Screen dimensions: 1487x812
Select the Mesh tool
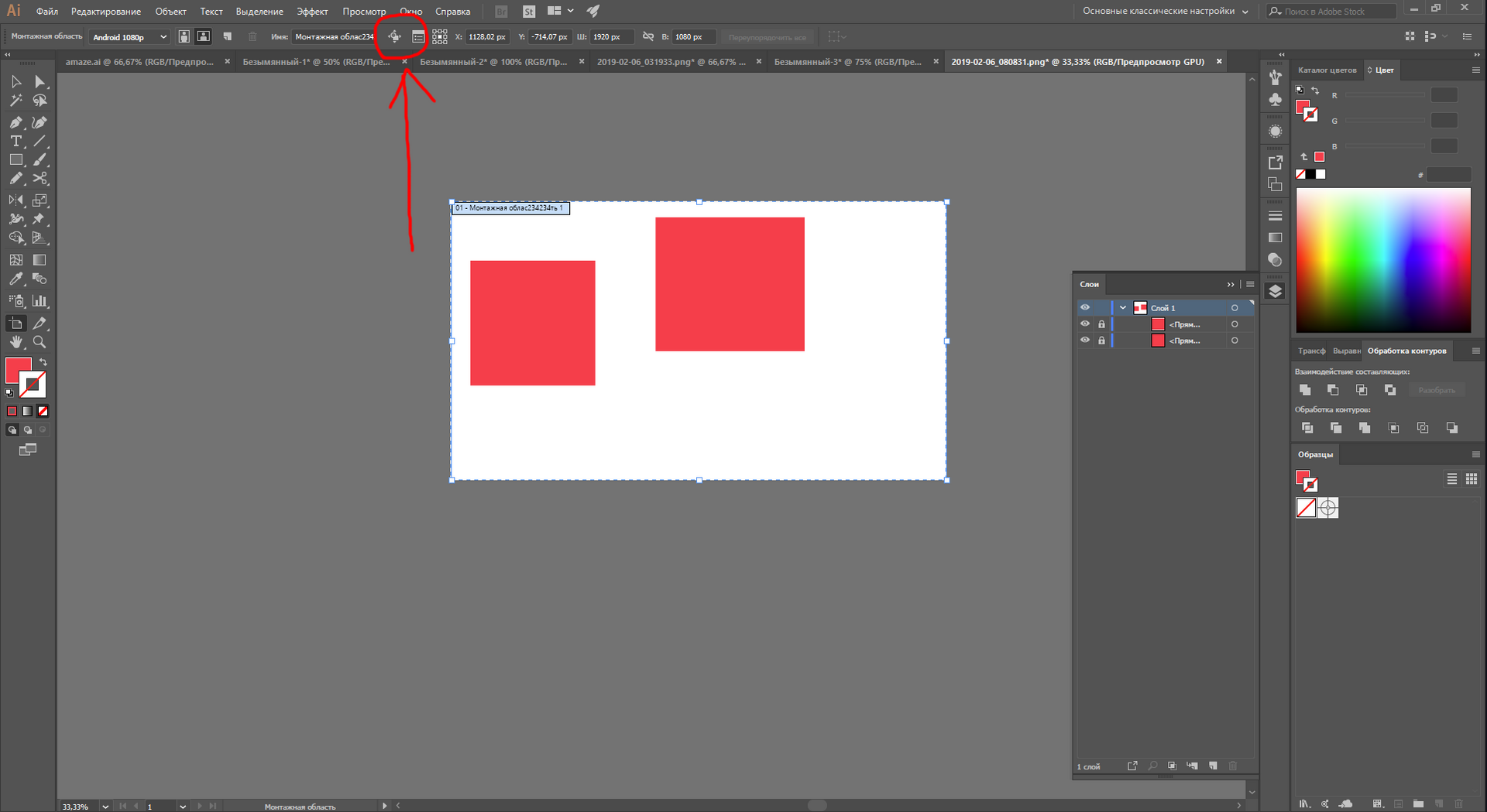pyautogui.click(x=15, y=260)
